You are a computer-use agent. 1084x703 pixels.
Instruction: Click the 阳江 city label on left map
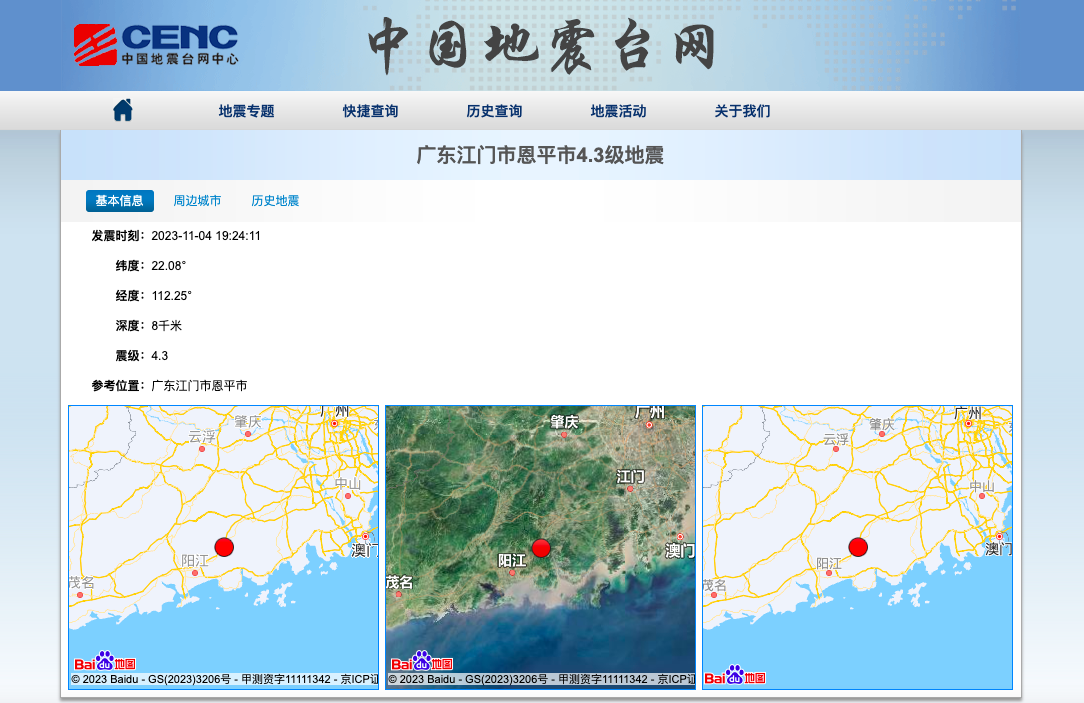(194, 561)
